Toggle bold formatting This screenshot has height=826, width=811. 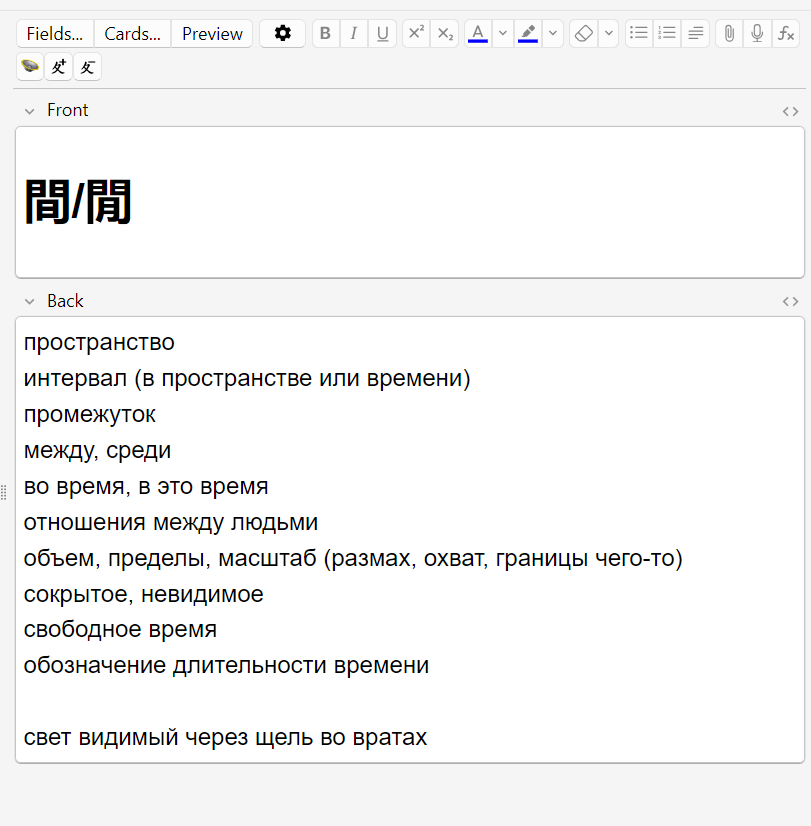tap(325, 34)
